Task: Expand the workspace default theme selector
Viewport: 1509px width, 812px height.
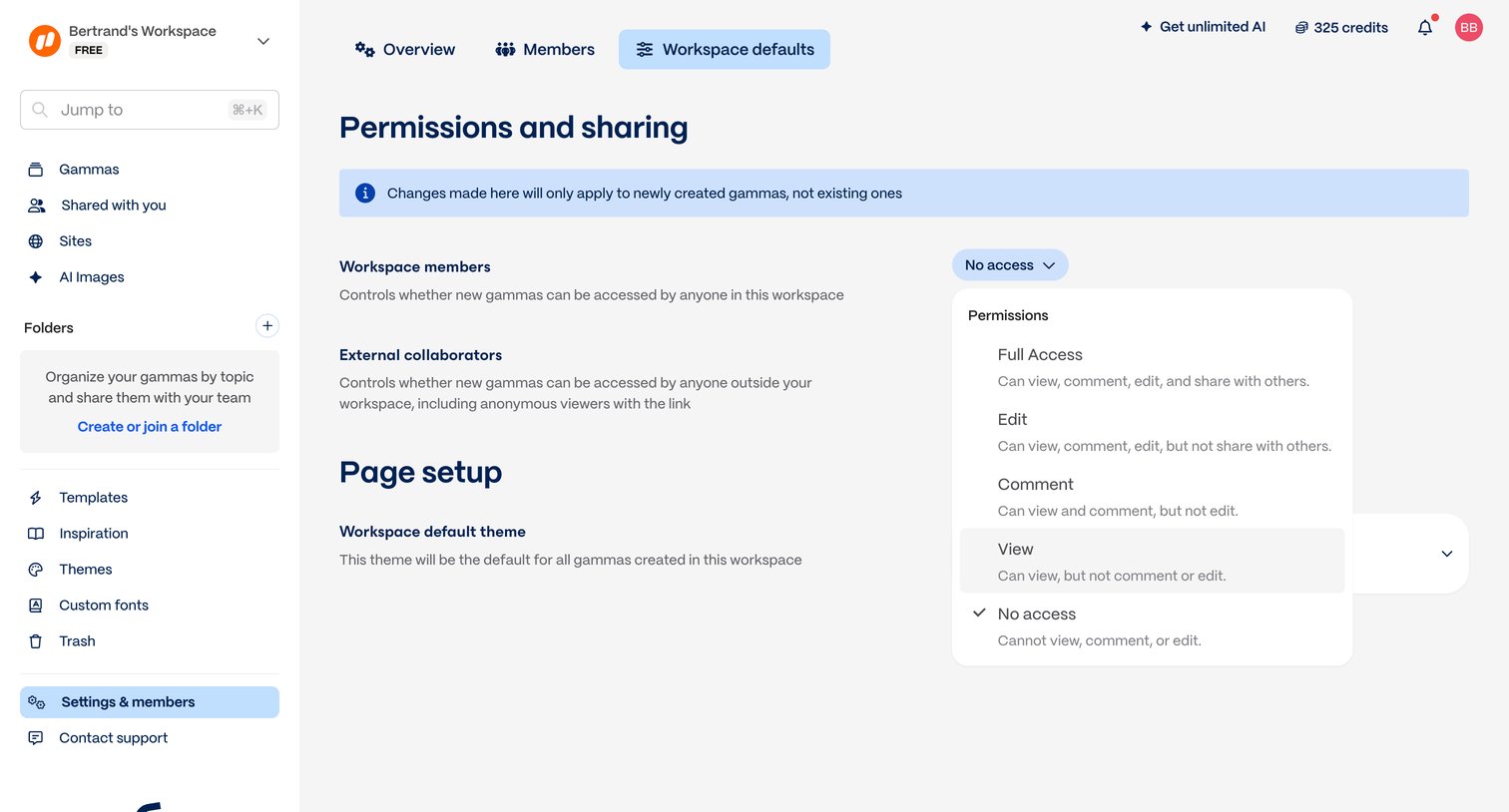Action: (x=1447, y=554)
